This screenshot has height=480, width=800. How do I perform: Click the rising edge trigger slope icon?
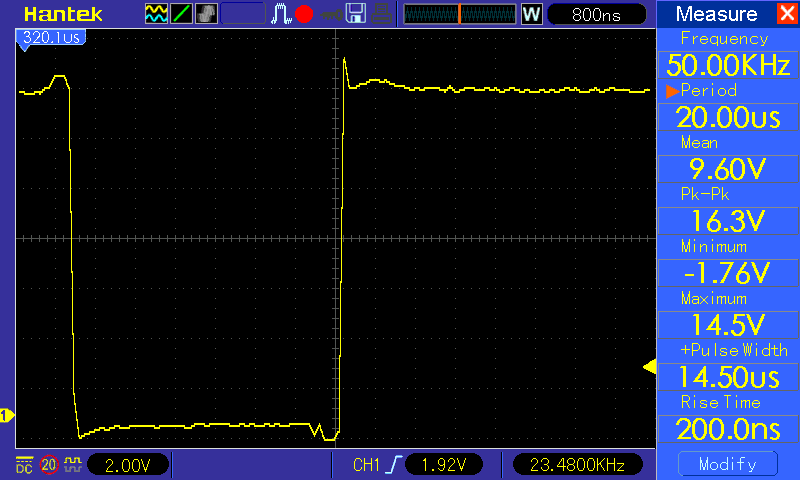pyautogui.click(x=395, y=465)
